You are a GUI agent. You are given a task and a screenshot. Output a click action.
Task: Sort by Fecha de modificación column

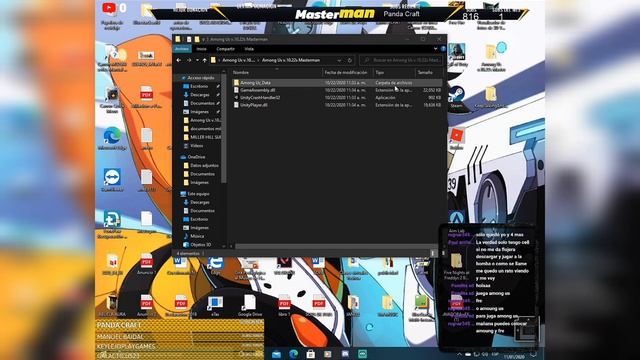347,72
